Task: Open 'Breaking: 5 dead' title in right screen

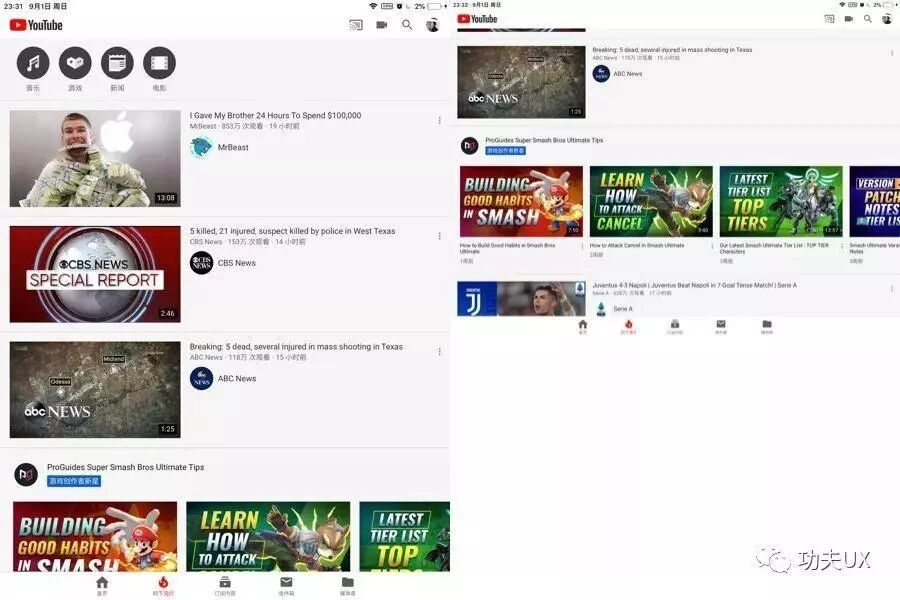Action: (672, 50)
